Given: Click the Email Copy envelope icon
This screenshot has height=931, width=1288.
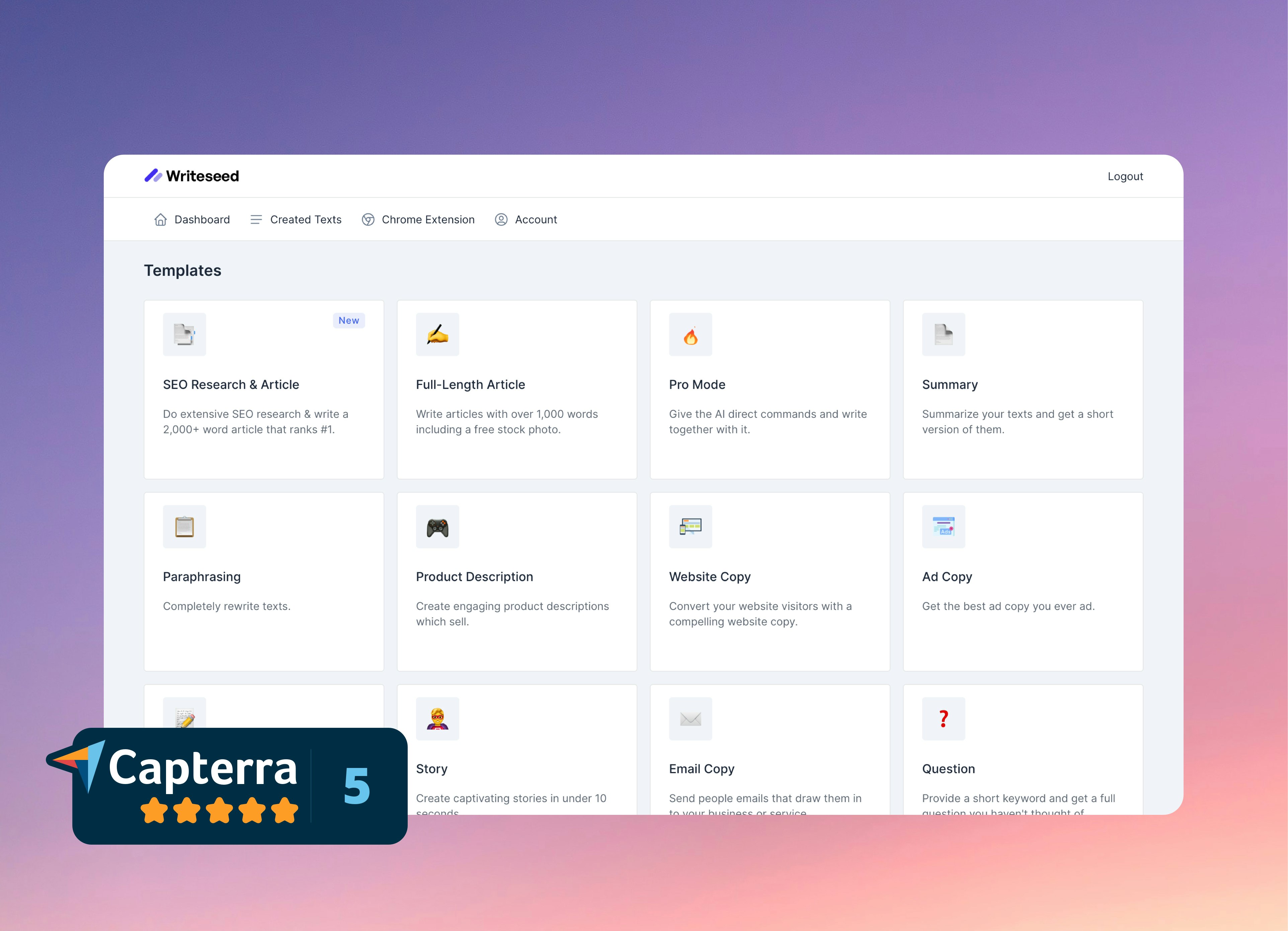Looking at the screenshot, I should (x=691, y=718).
